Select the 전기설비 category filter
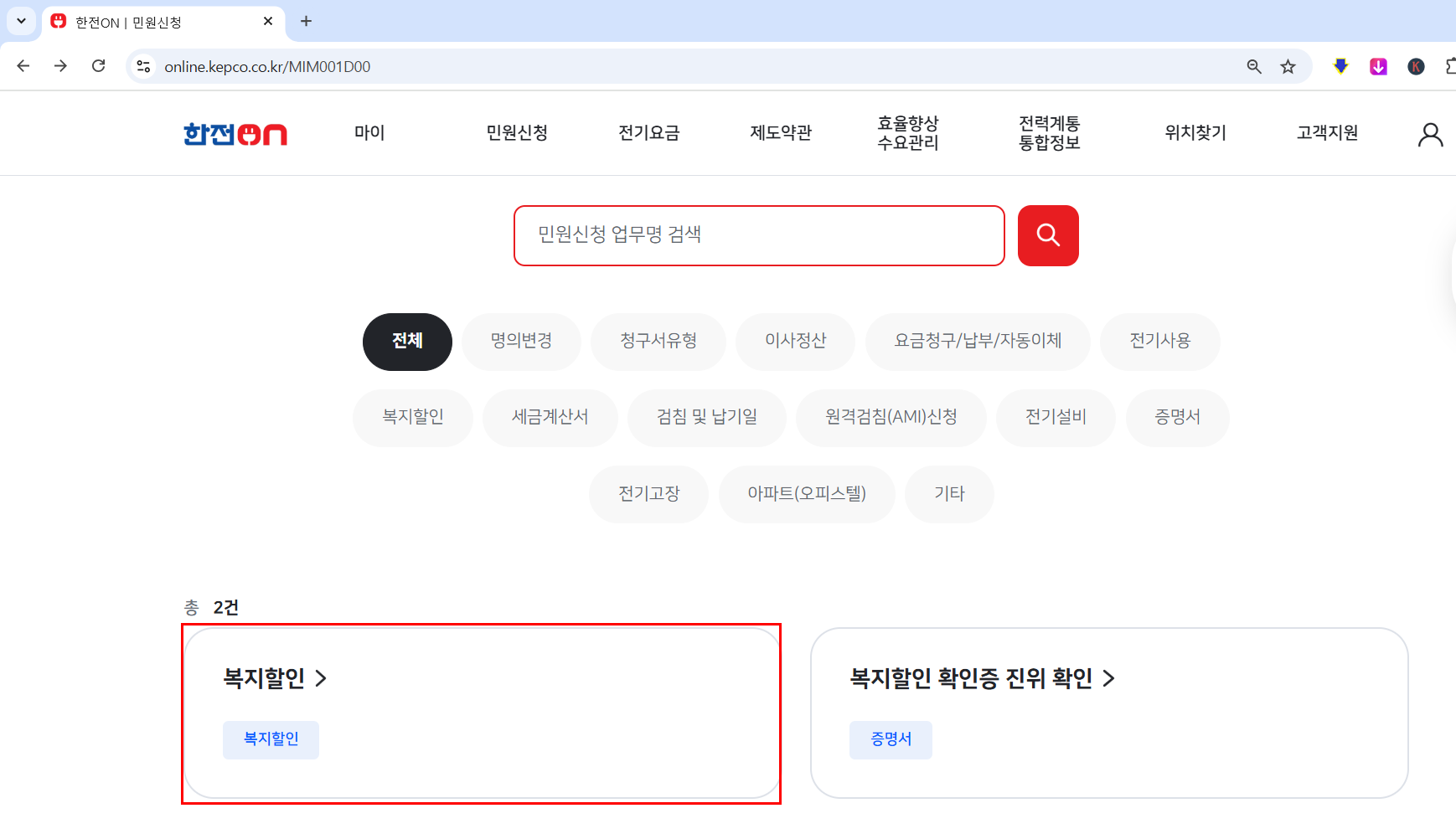 point(1056,418)
